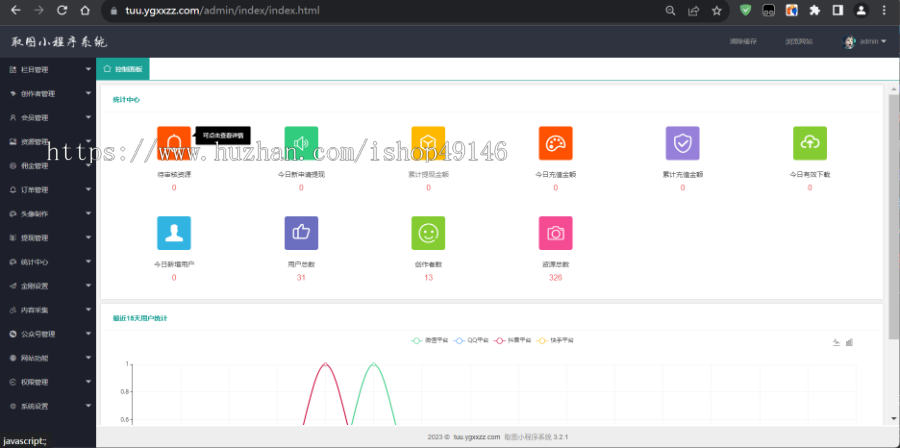Click the 取图小程序系统 logo title
This screenshot has height=448, width=900.
point(59,42)
